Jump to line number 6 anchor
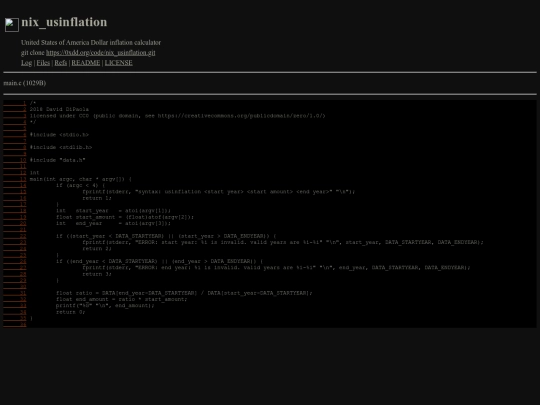 (x=15, y=135)
